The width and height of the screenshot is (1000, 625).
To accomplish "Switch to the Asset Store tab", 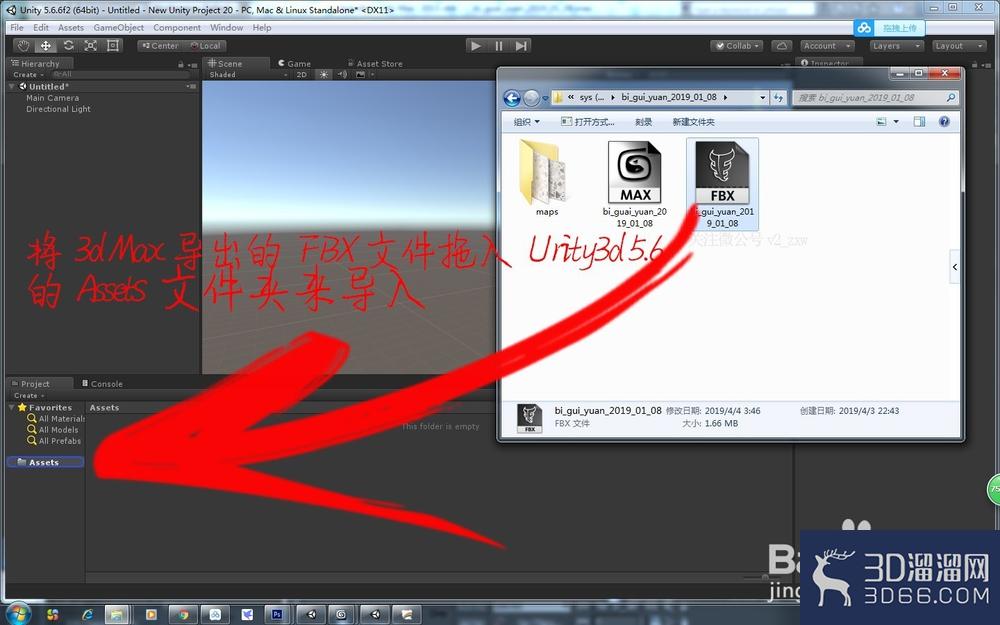I will pos(375,63).
